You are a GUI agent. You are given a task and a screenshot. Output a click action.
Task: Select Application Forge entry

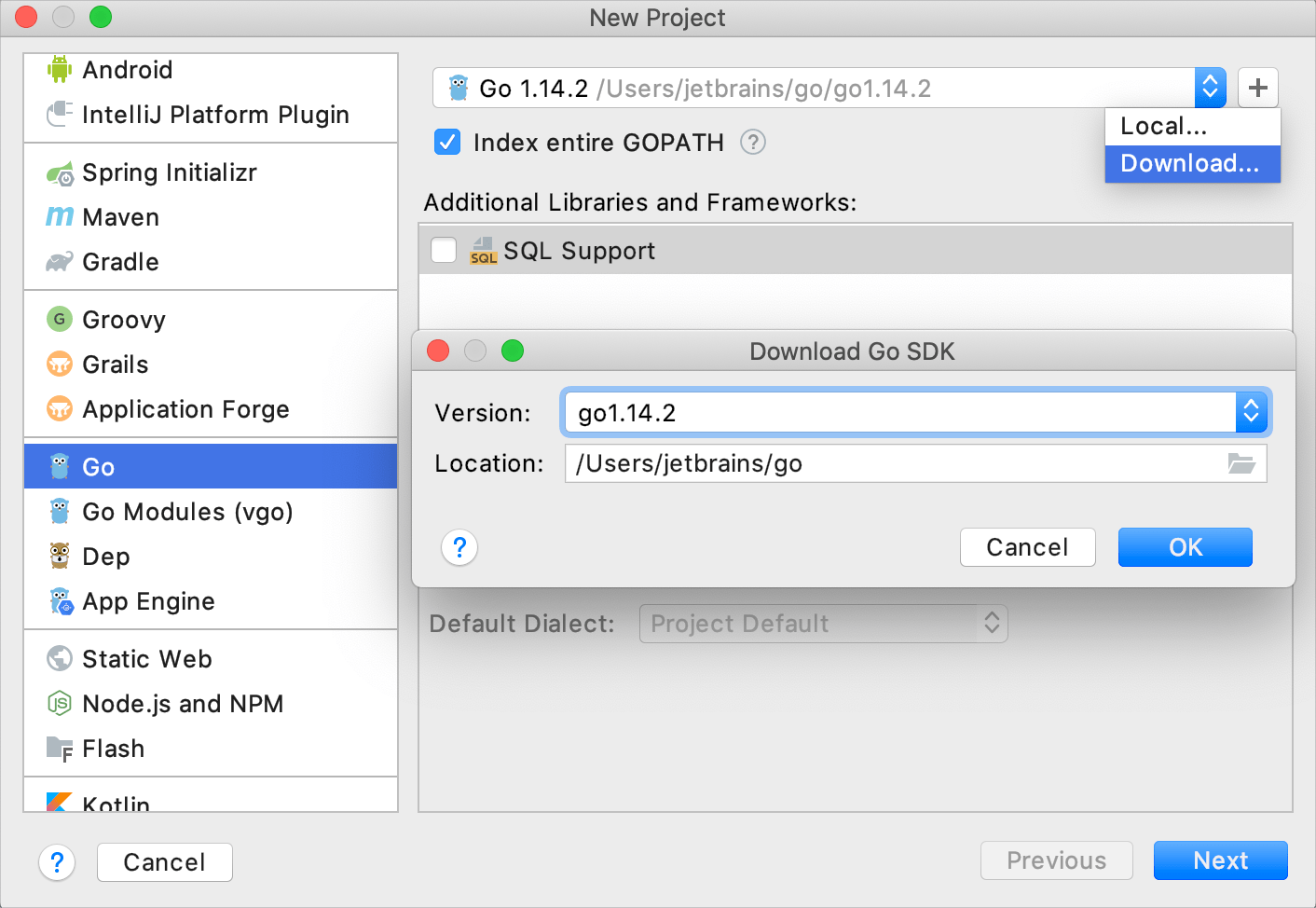point(211,408)
